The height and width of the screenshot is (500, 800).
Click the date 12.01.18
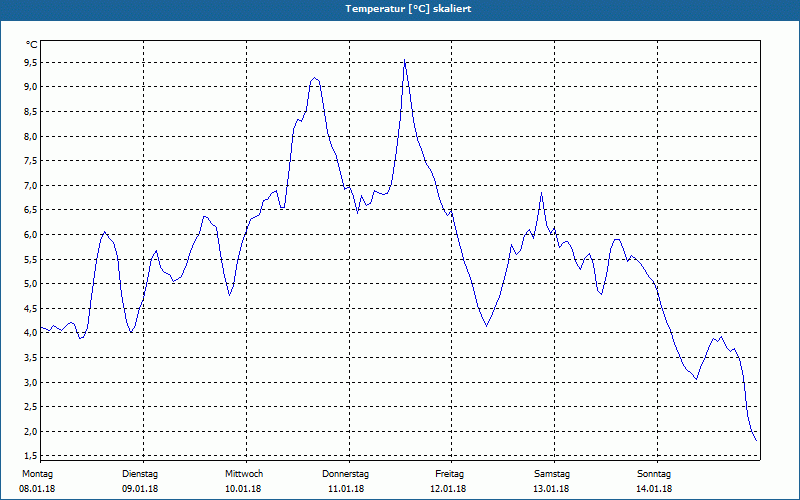click(448, 489)
